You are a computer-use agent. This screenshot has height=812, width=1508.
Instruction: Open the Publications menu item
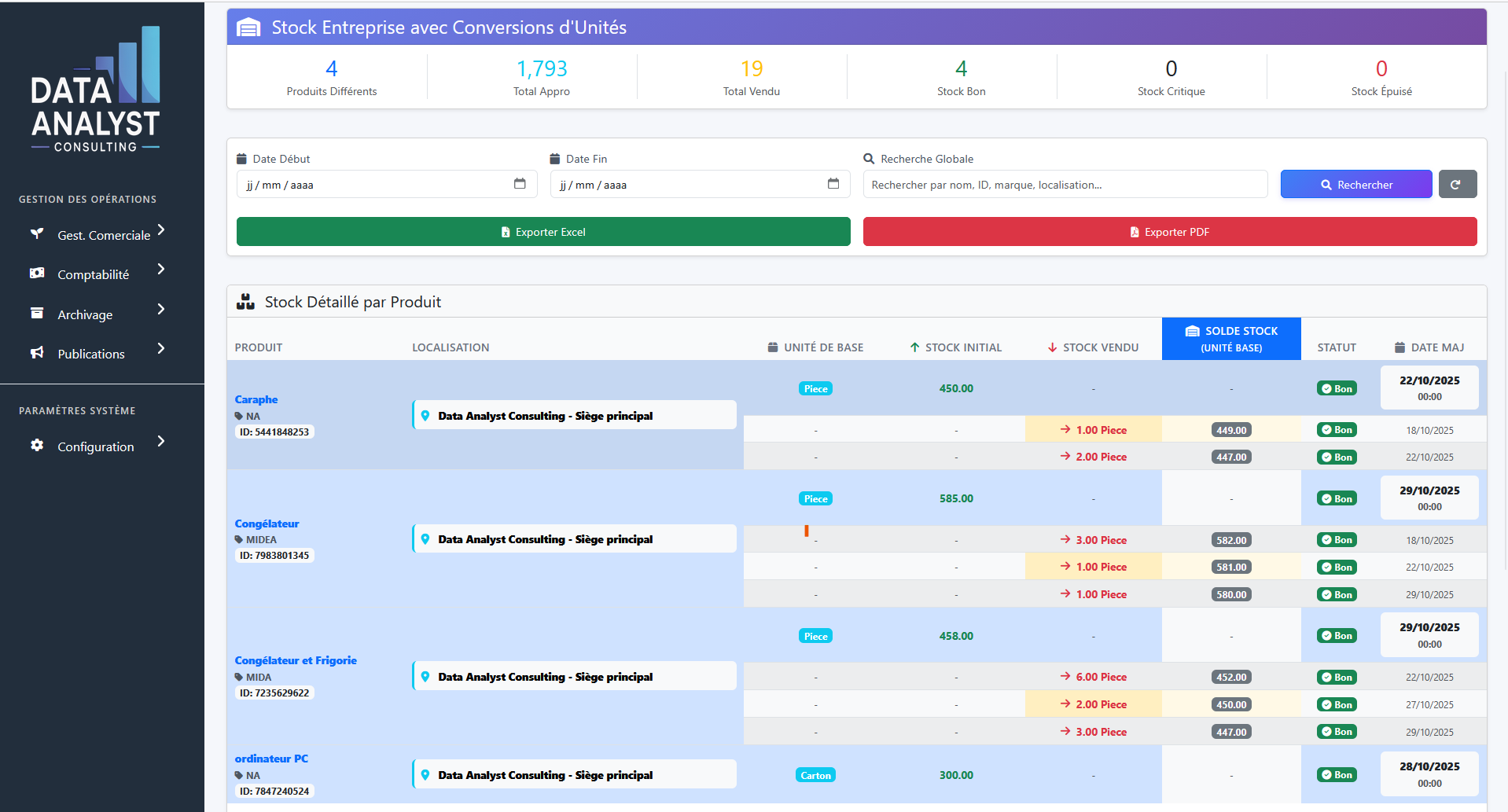pyautogui.click(x=92, y=353)
